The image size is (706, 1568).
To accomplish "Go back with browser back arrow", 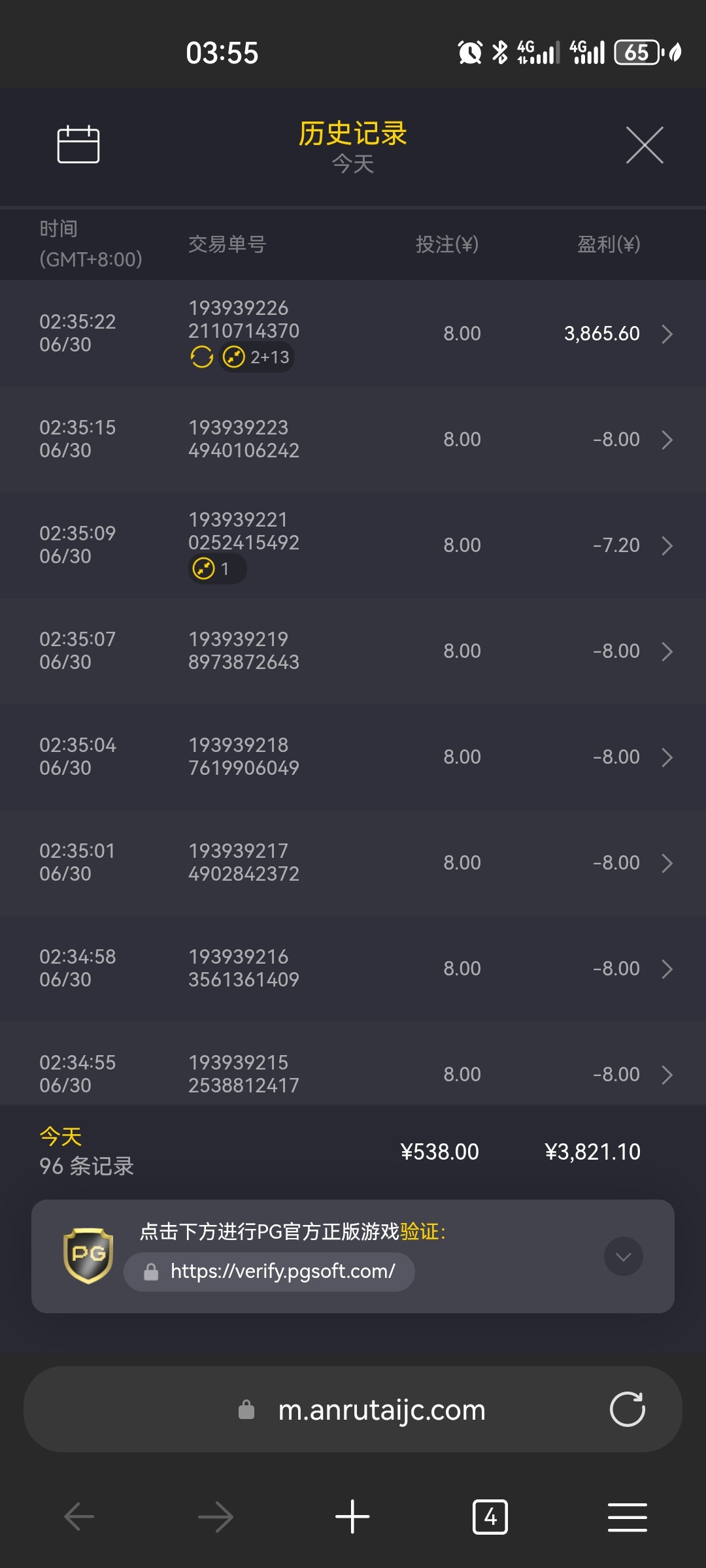I will (79, 1516).
